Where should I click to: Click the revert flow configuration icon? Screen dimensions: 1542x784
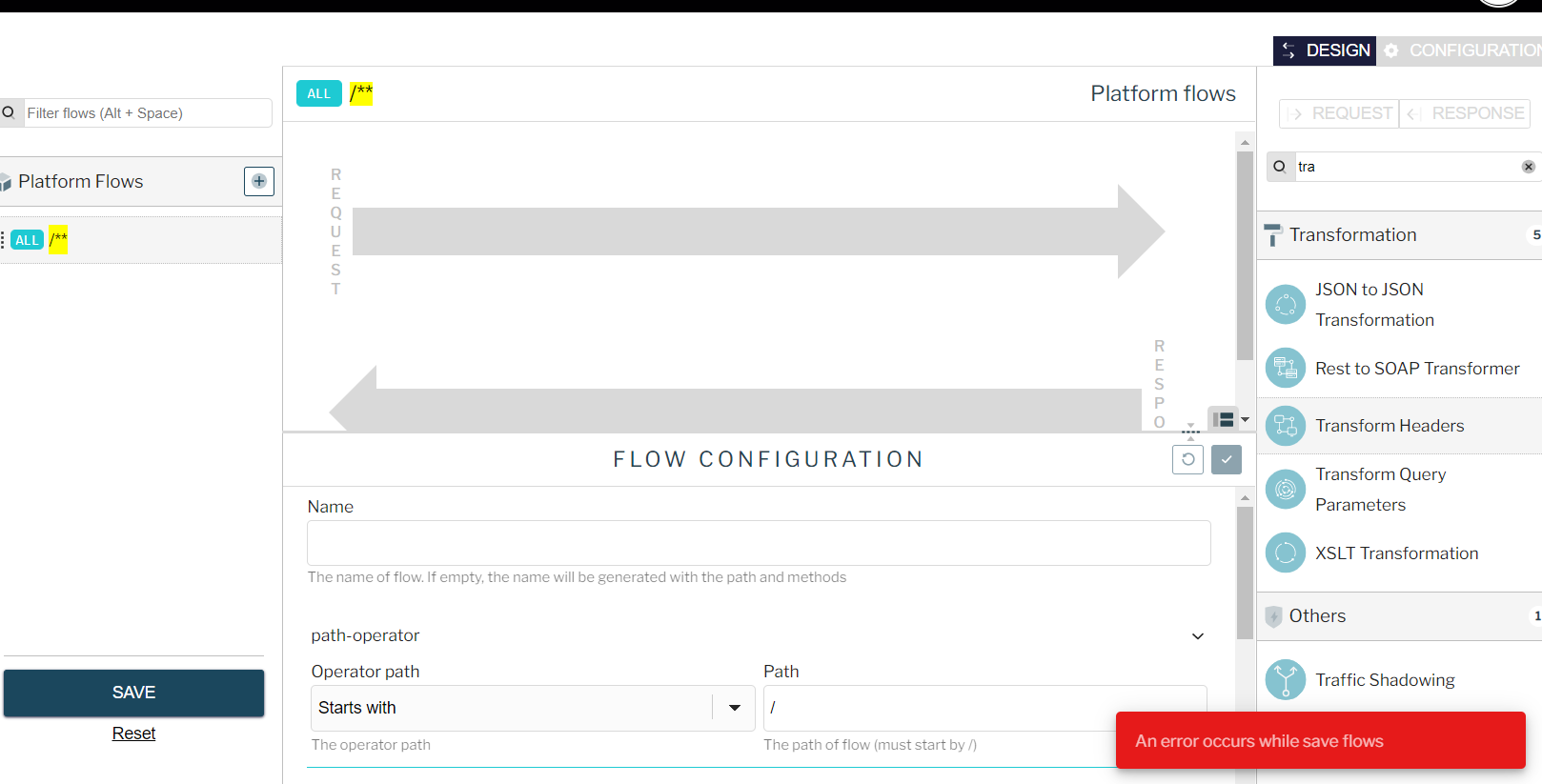coord(1187,459)
